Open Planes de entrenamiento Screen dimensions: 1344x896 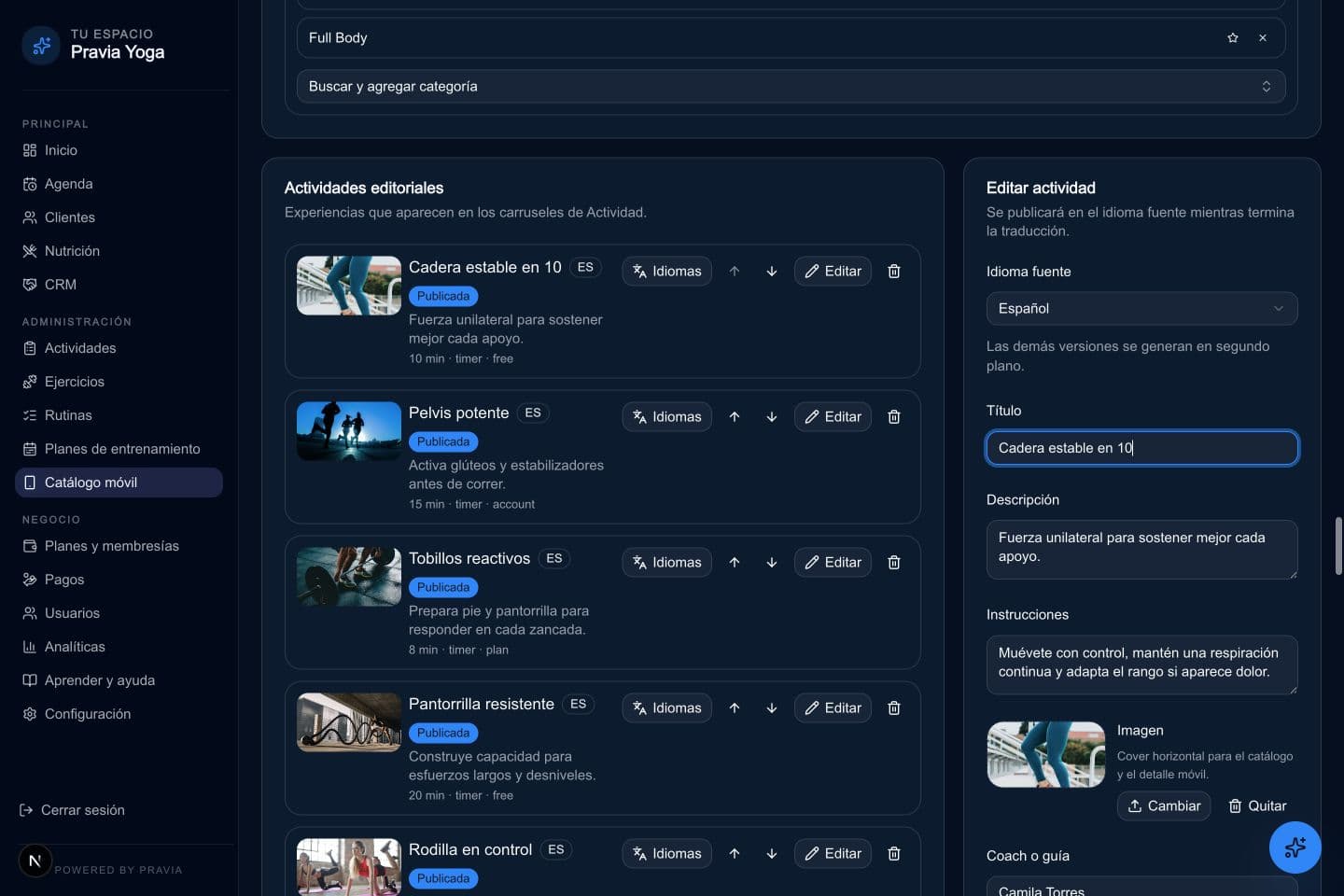pos(119,449)
